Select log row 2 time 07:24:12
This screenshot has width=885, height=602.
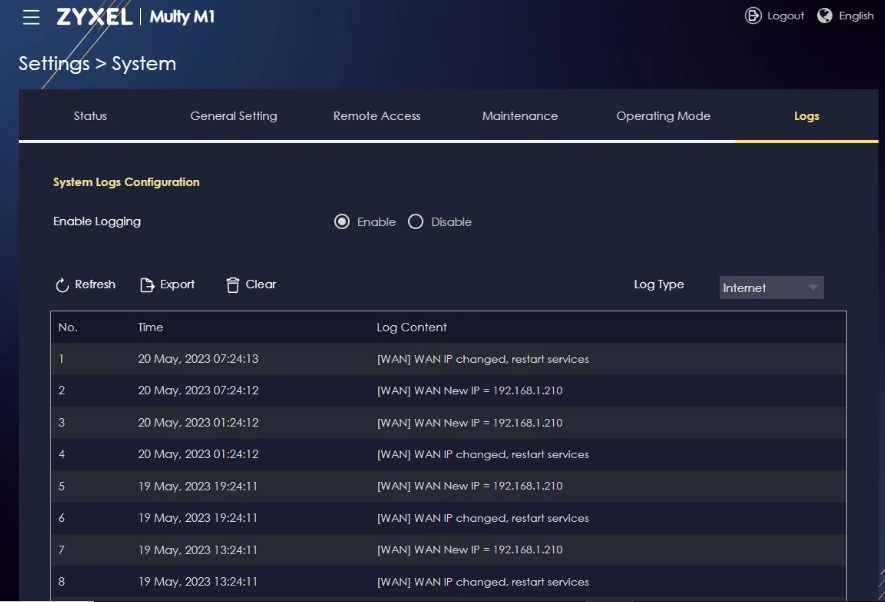(198, 390)
